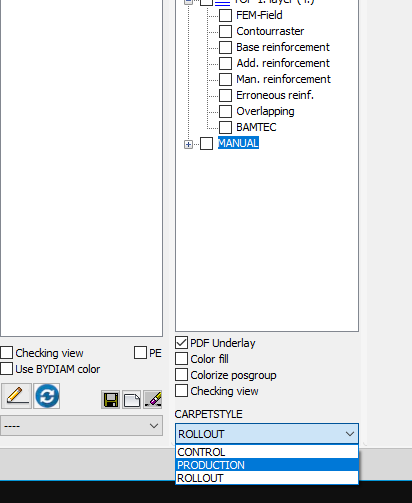Image resolution: width=412 pixels, height=503 pixels.
Task: Tick the PE checkbox
Action: coord(140,353)
